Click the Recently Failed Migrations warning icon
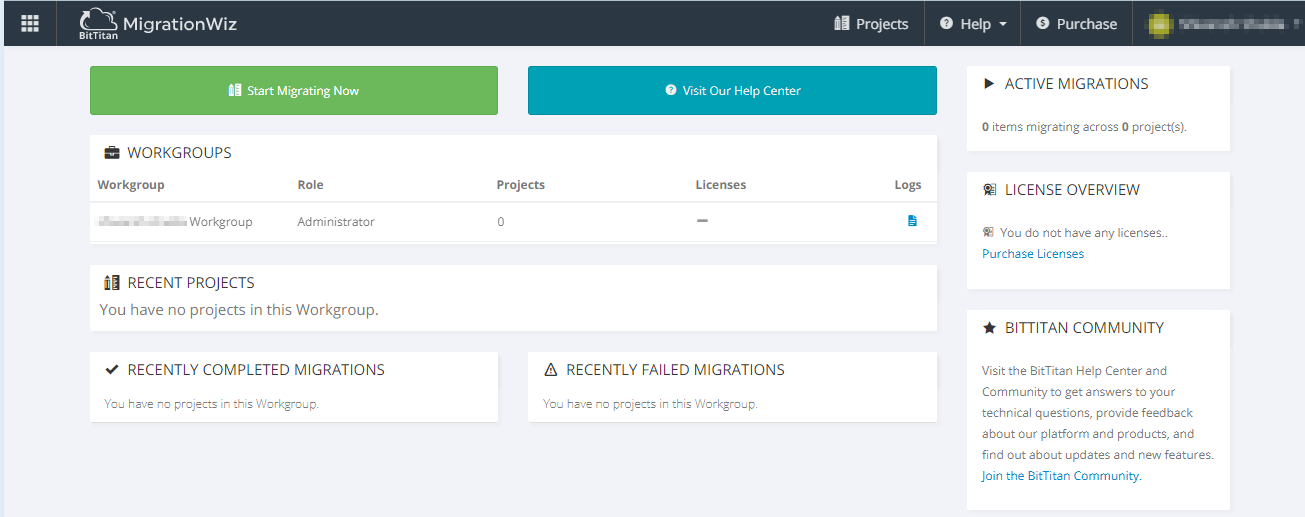 pos(551,370)
